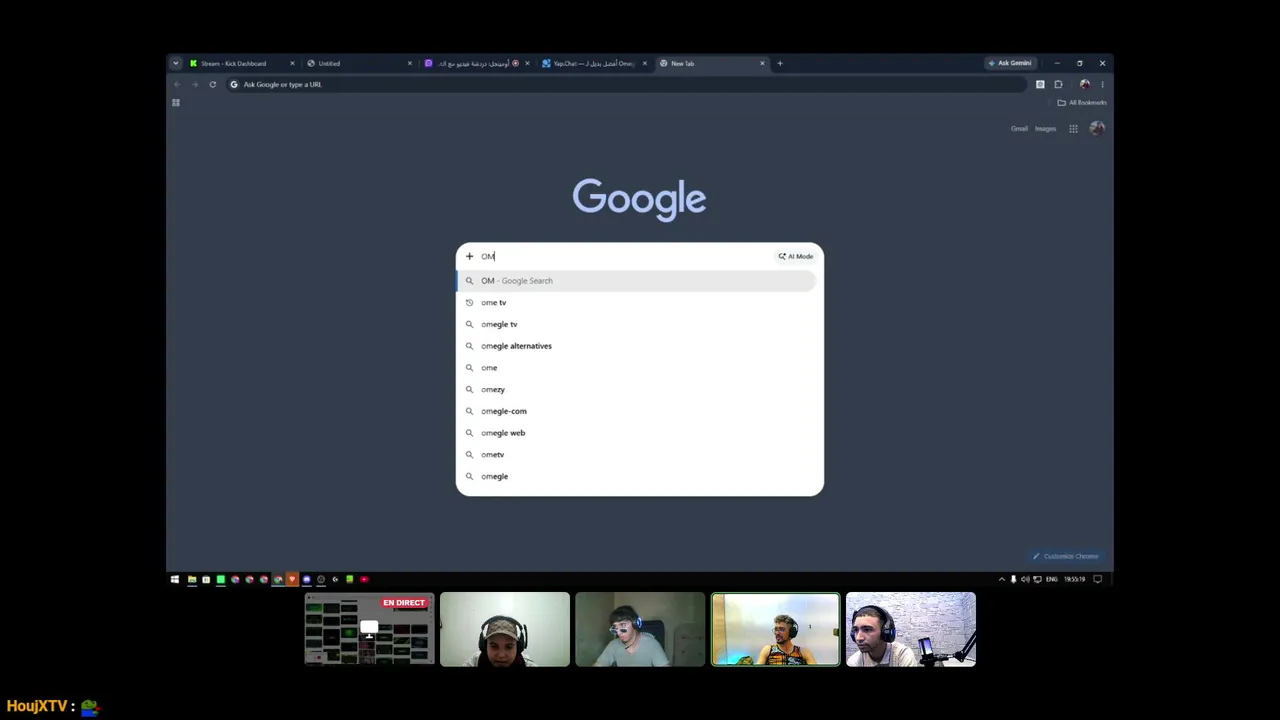Open the red app icon on taskbar
The width and height of the screenshot is (1280, 720).
click(x=364, y=579)
